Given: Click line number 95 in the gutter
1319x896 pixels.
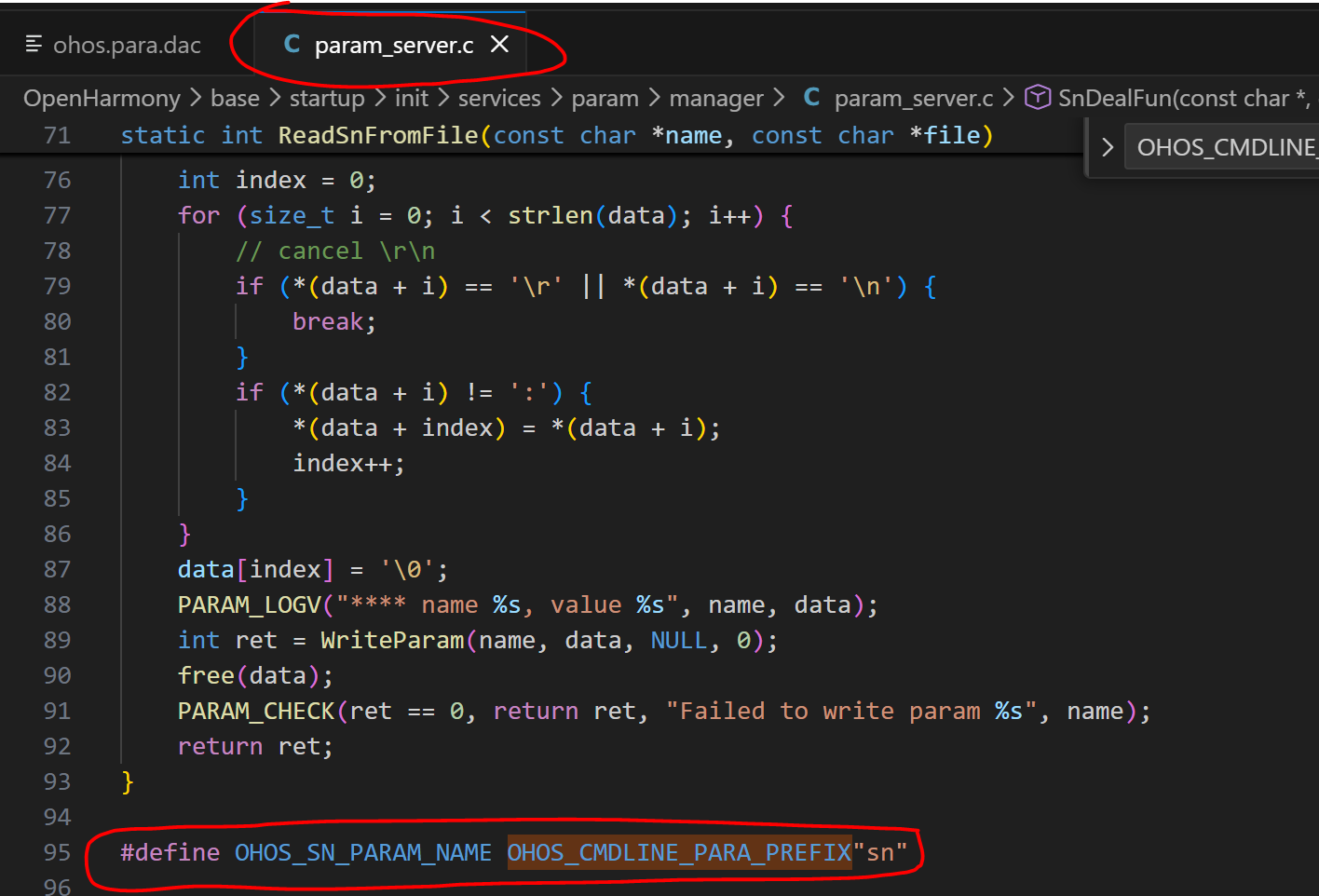Looking at the screenshot, I should (x=57, y=852).
